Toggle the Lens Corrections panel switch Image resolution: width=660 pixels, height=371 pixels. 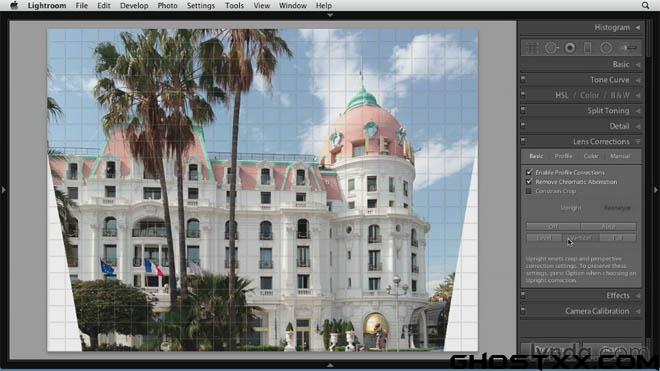(x=523, y=140)
